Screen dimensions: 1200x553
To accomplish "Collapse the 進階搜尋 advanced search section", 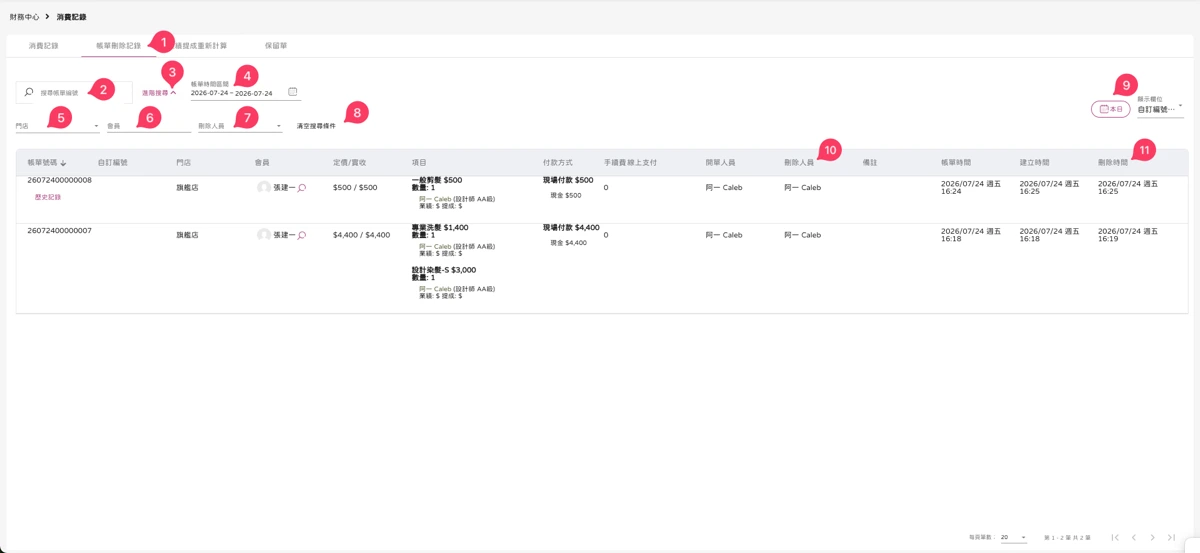I will tap(159, 92).
